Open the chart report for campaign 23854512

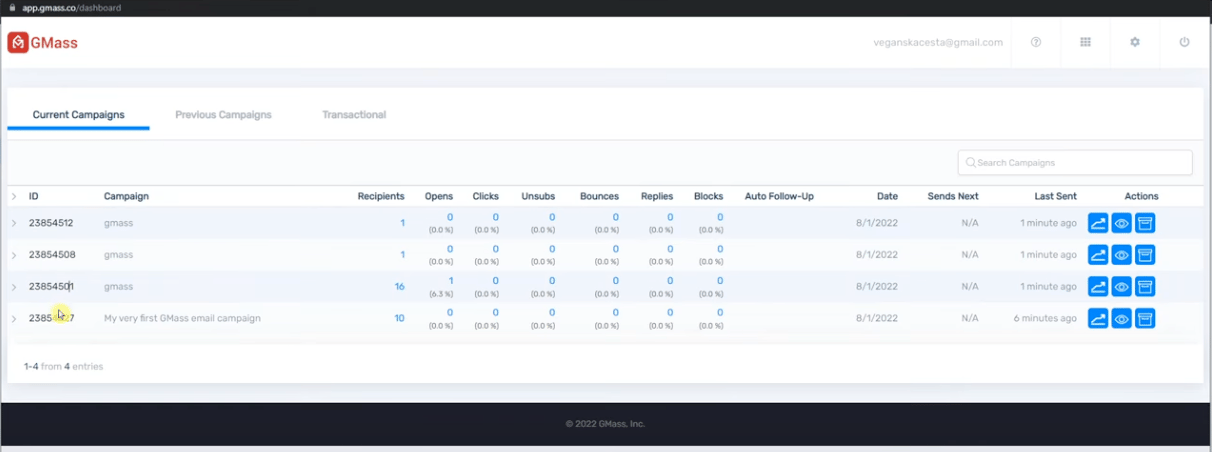1098,223
